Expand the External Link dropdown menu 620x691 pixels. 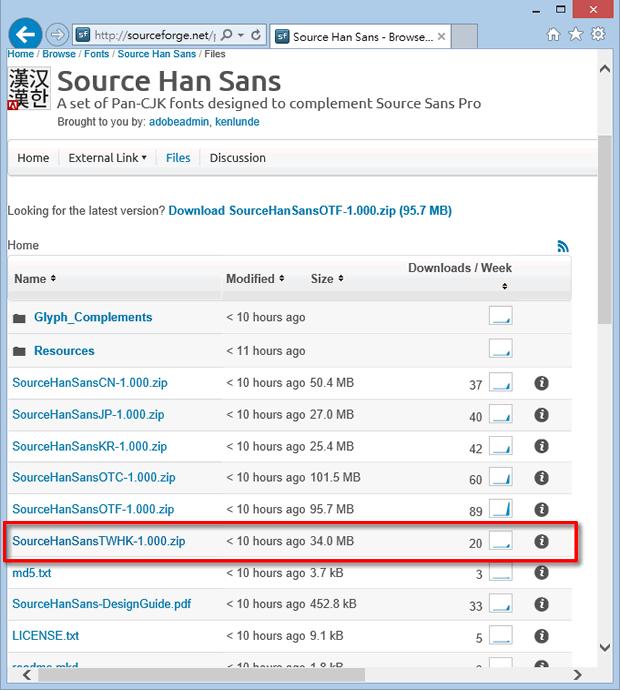107,158
